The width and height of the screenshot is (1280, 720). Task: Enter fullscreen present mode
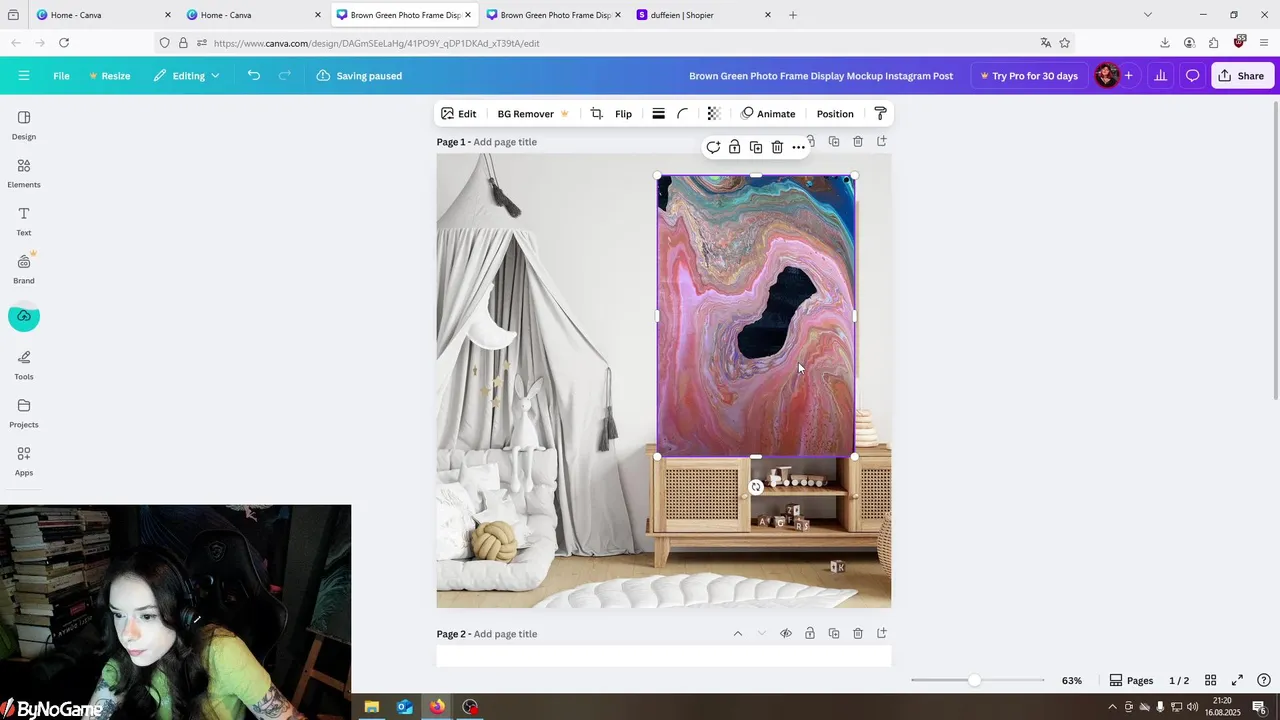[x=1237, y=680]
